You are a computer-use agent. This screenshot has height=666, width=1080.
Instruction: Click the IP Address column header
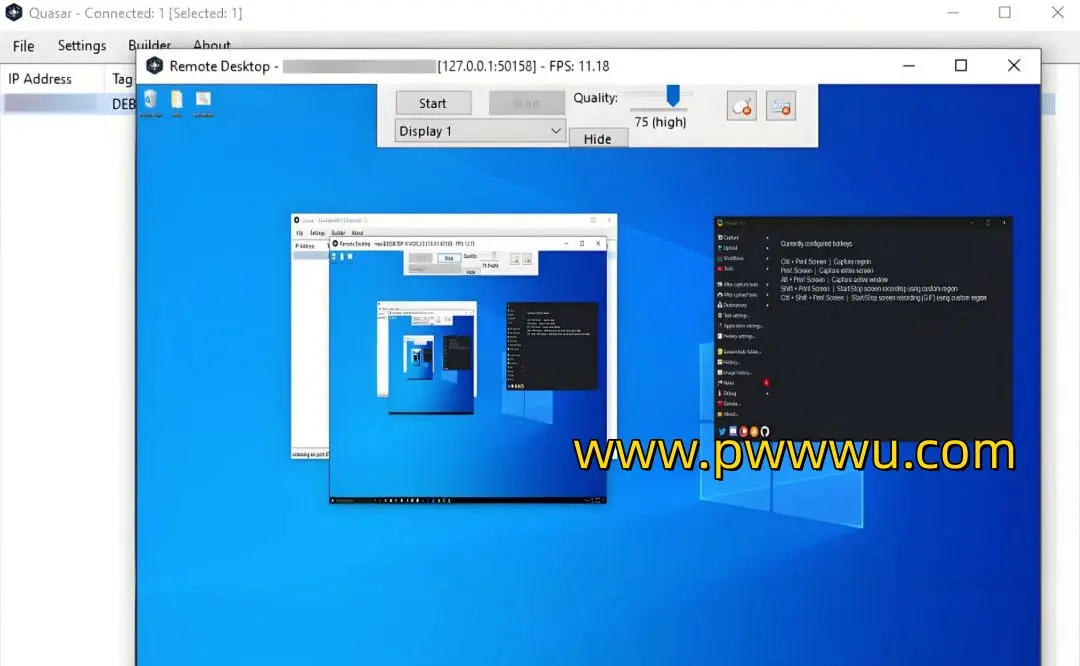(40, 79)
